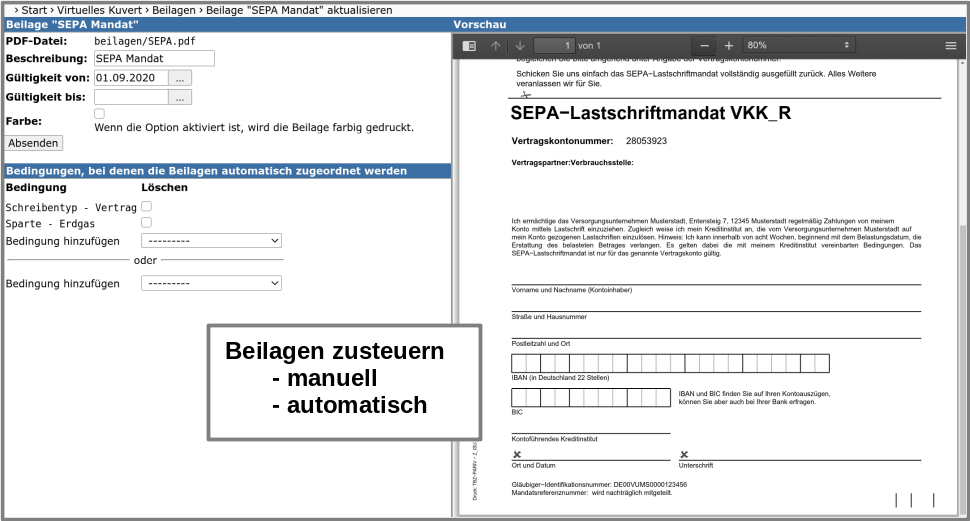970x521 pixels.
Task: Navigate to Beilagen breadcrumb
Action: coord(174,10)
